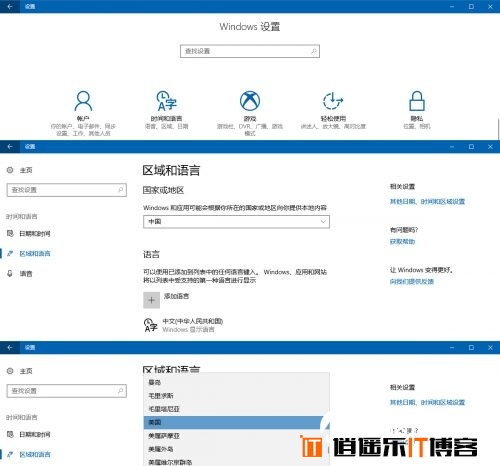The image size is (500, 466).
Task: Click the 添加语言 label
Action: pyautogui.click(x=176, y=296)
